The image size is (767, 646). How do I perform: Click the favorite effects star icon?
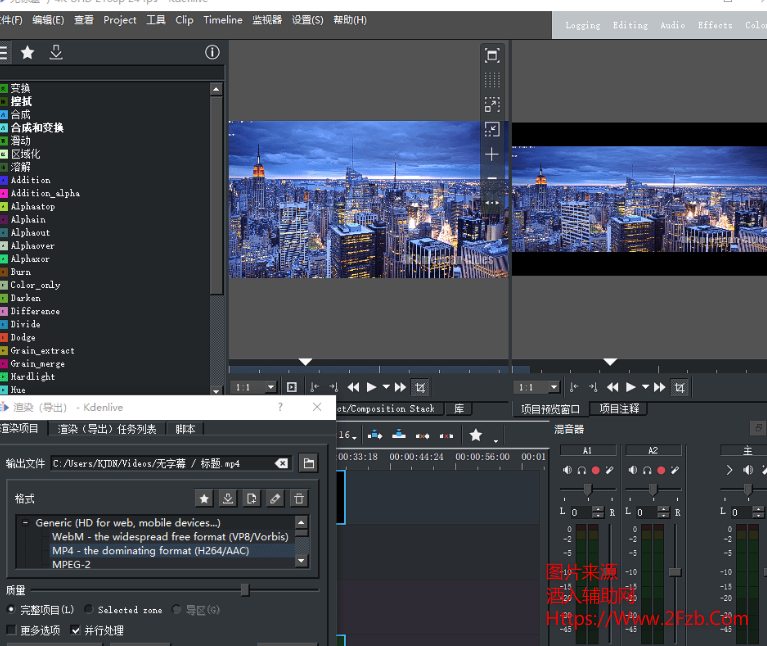27,53
